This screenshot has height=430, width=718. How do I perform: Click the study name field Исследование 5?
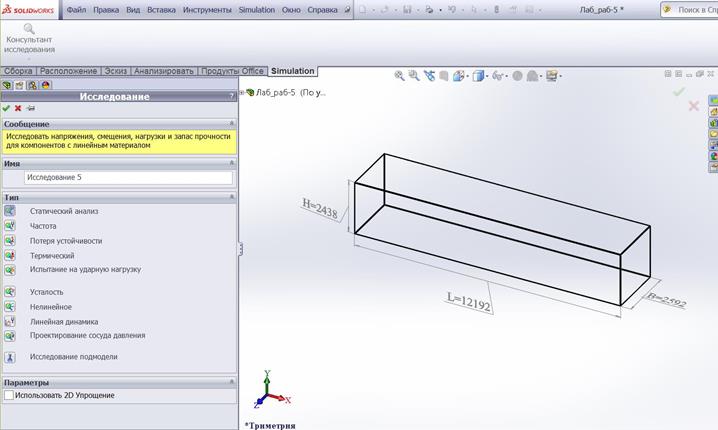[126, 178]
